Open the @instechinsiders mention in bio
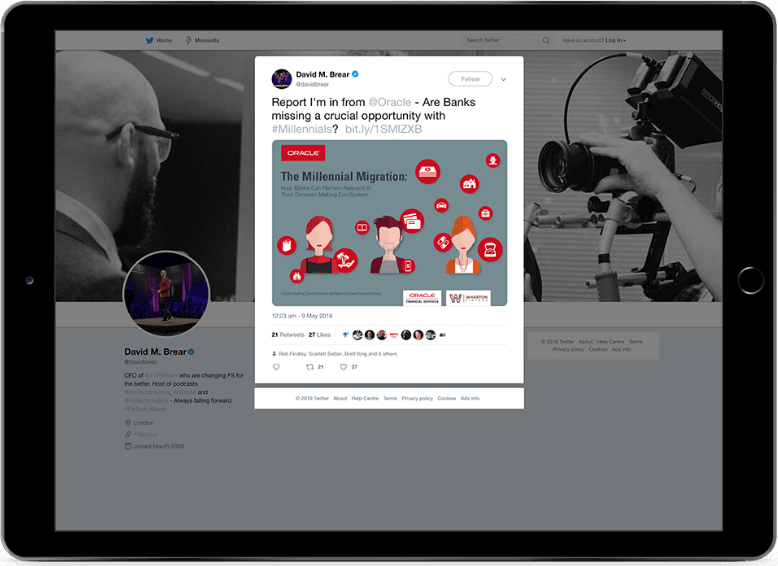This screenshot has height=566, width=778. 146,401
